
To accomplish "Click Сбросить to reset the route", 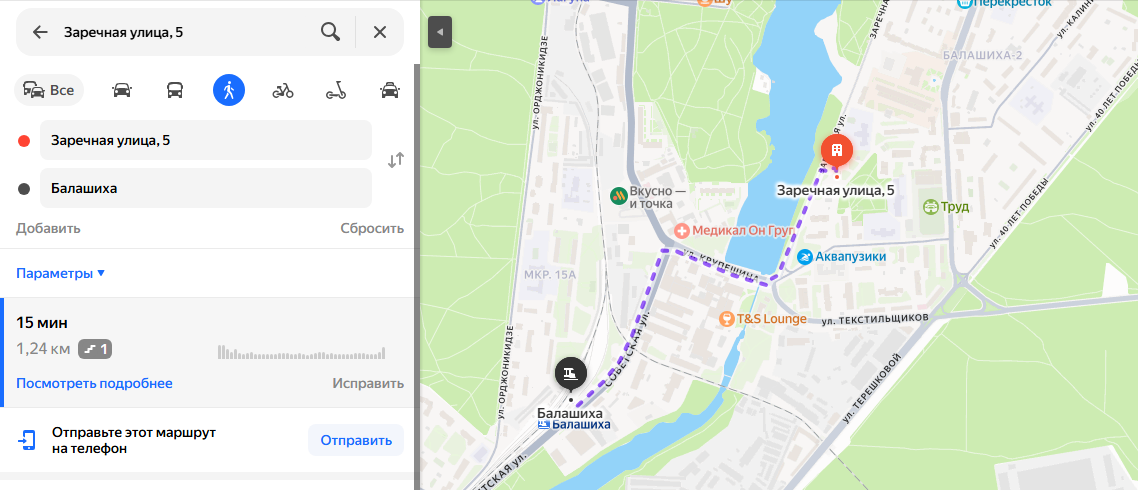I will pyautogui.click(x=372, y=228).
